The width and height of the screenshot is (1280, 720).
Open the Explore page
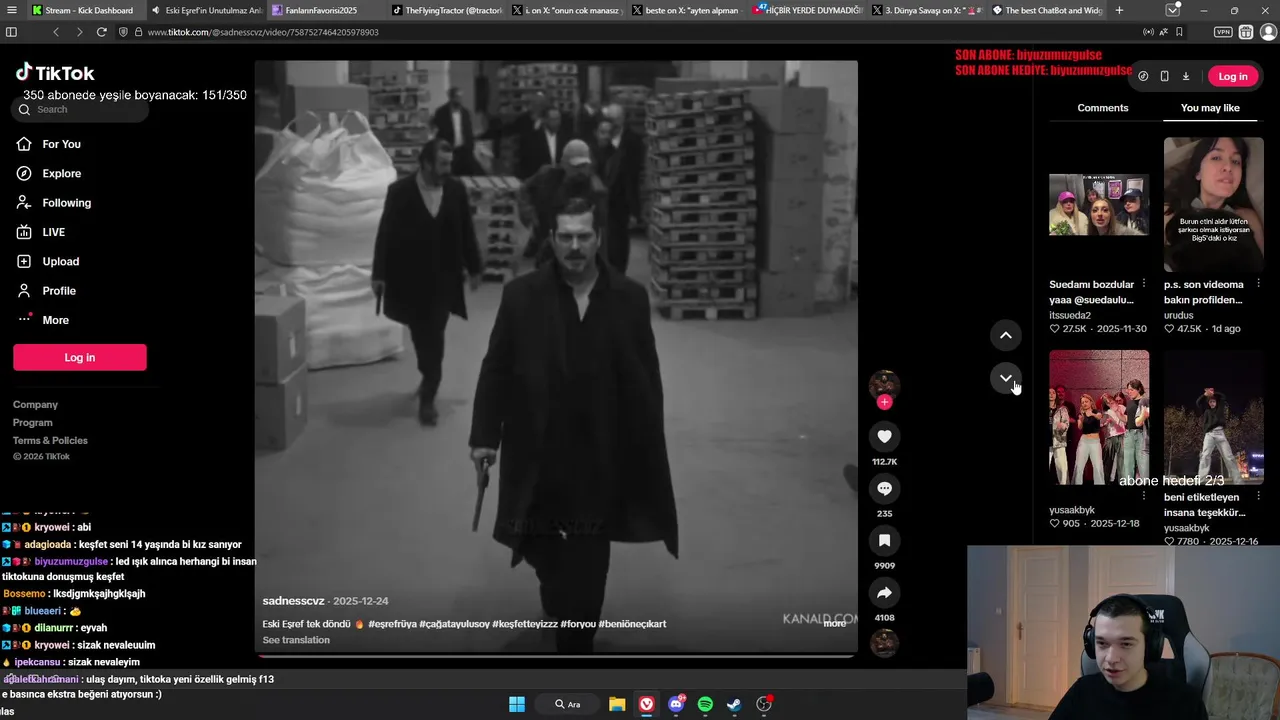pyautogui.click(x=61, y=173)
